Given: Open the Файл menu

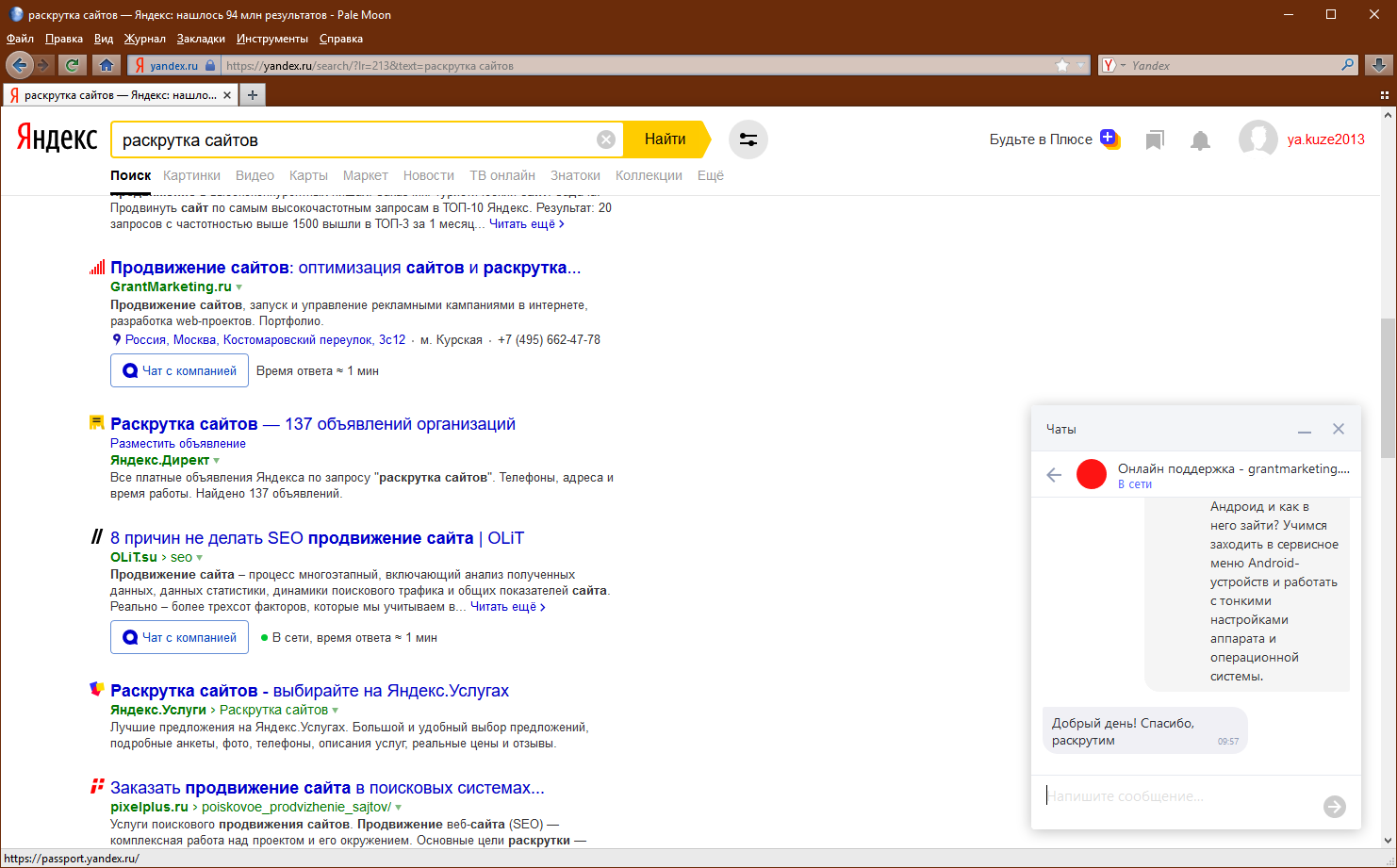Looking at the screenshot, I should (x=20, y=39).
